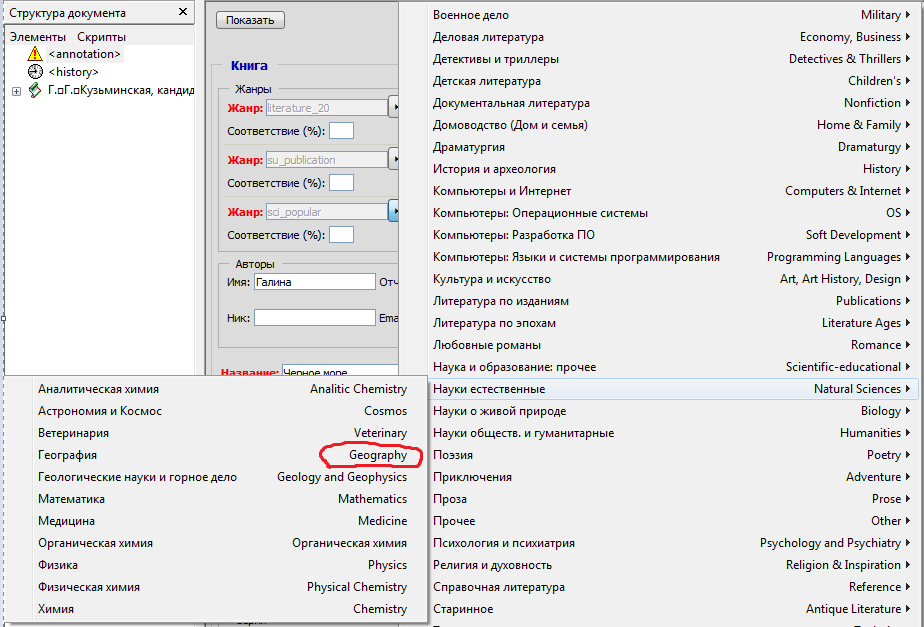924x627 pixels.
Task: Click the clock icon beside history
Action: click(x=35, y=72)
